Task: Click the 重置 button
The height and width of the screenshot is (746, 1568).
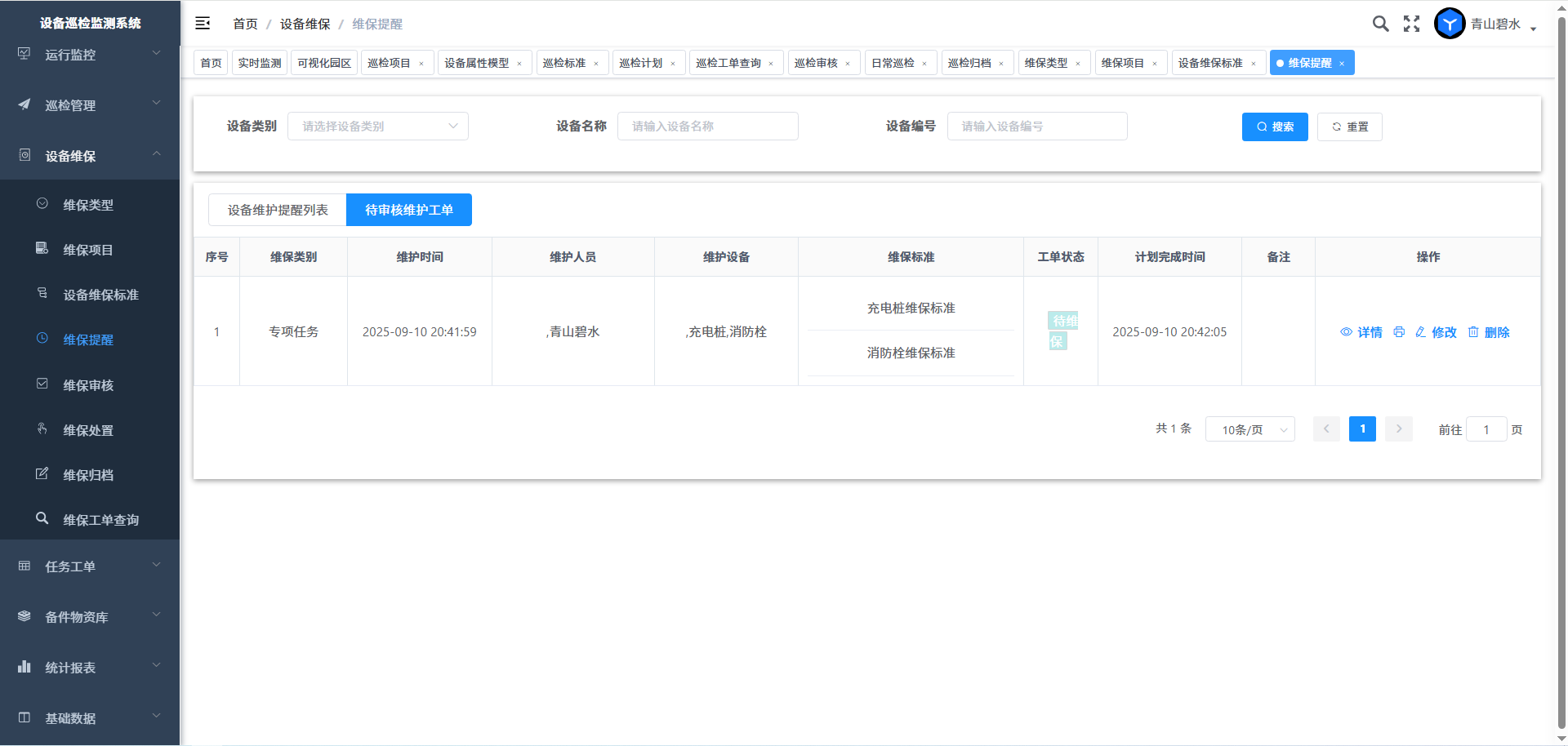Action: (1349, 127)
